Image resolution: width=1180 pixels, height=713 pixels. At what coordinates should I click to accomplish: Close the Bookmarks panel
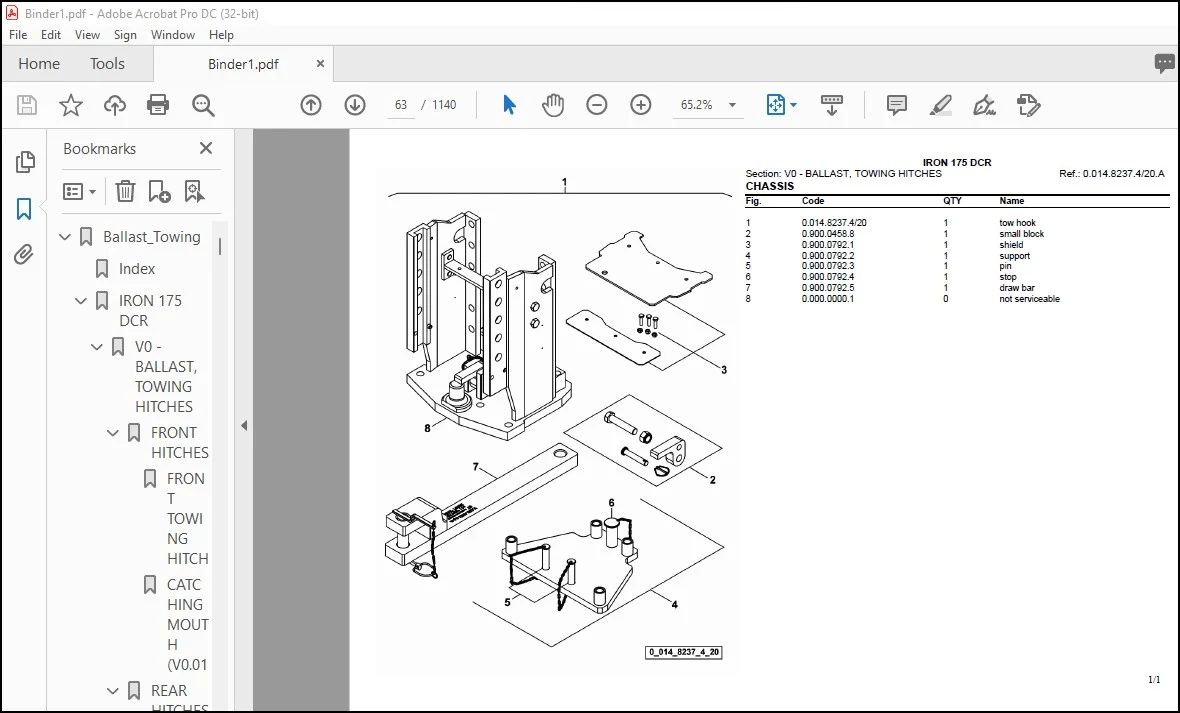[205, 148]
